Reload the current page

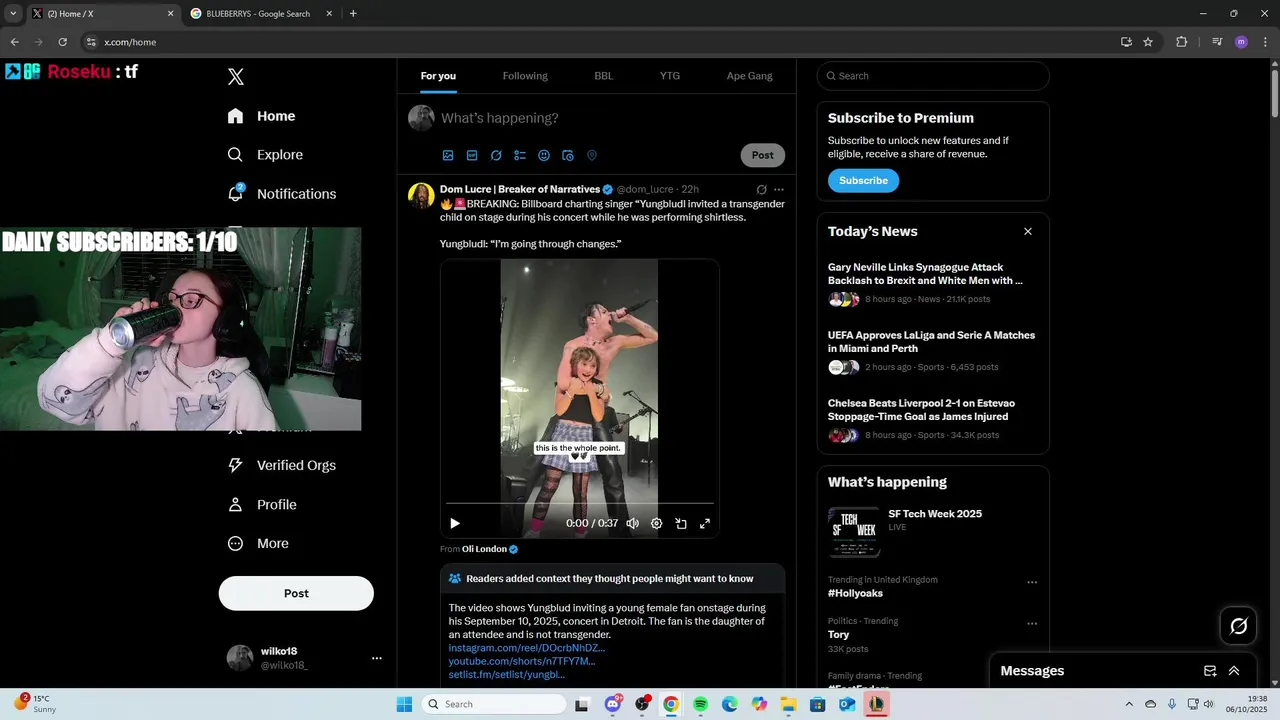63,42
